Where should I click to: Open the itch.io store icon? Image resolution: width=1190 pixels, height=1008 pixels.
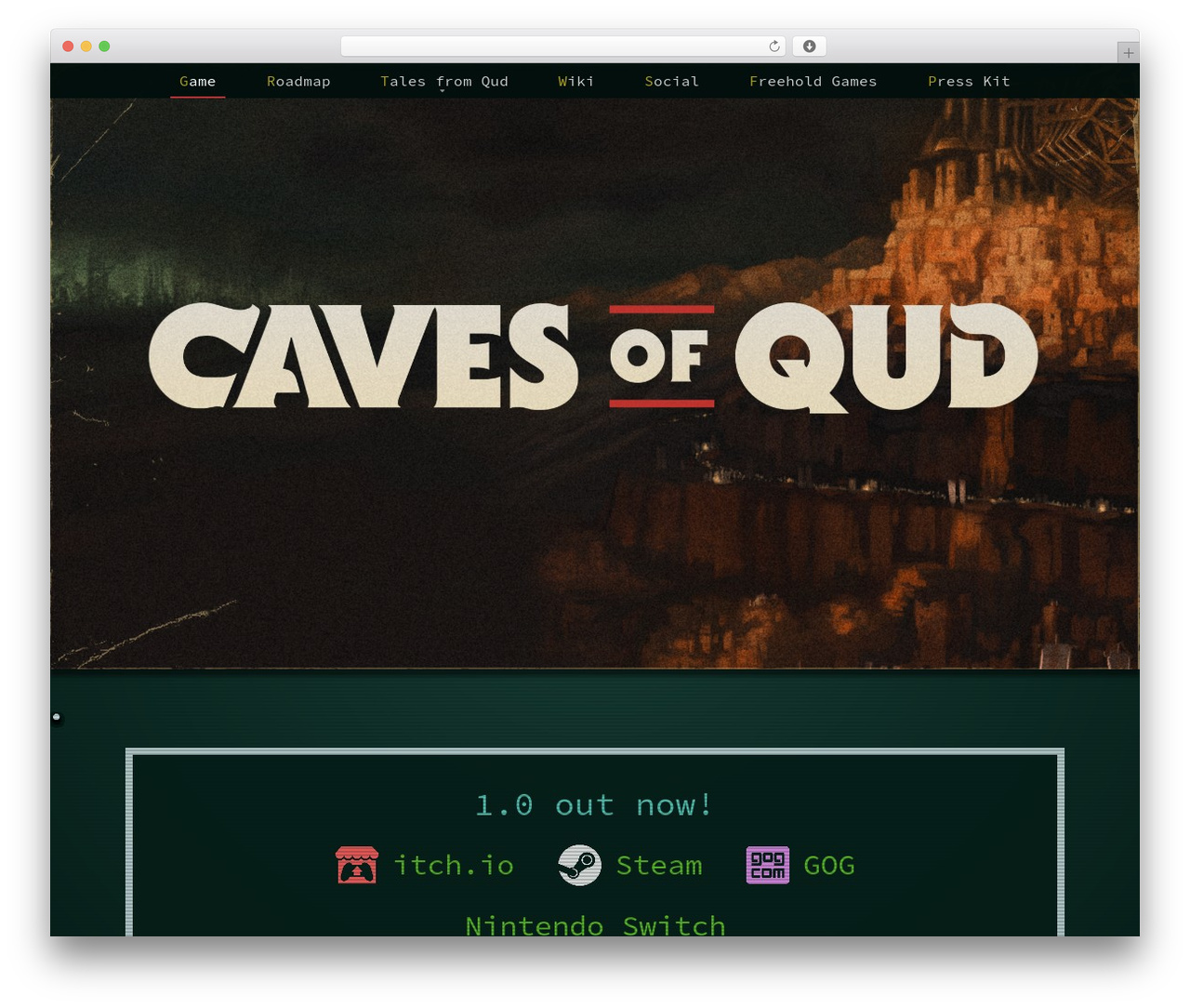pos(357,865)
